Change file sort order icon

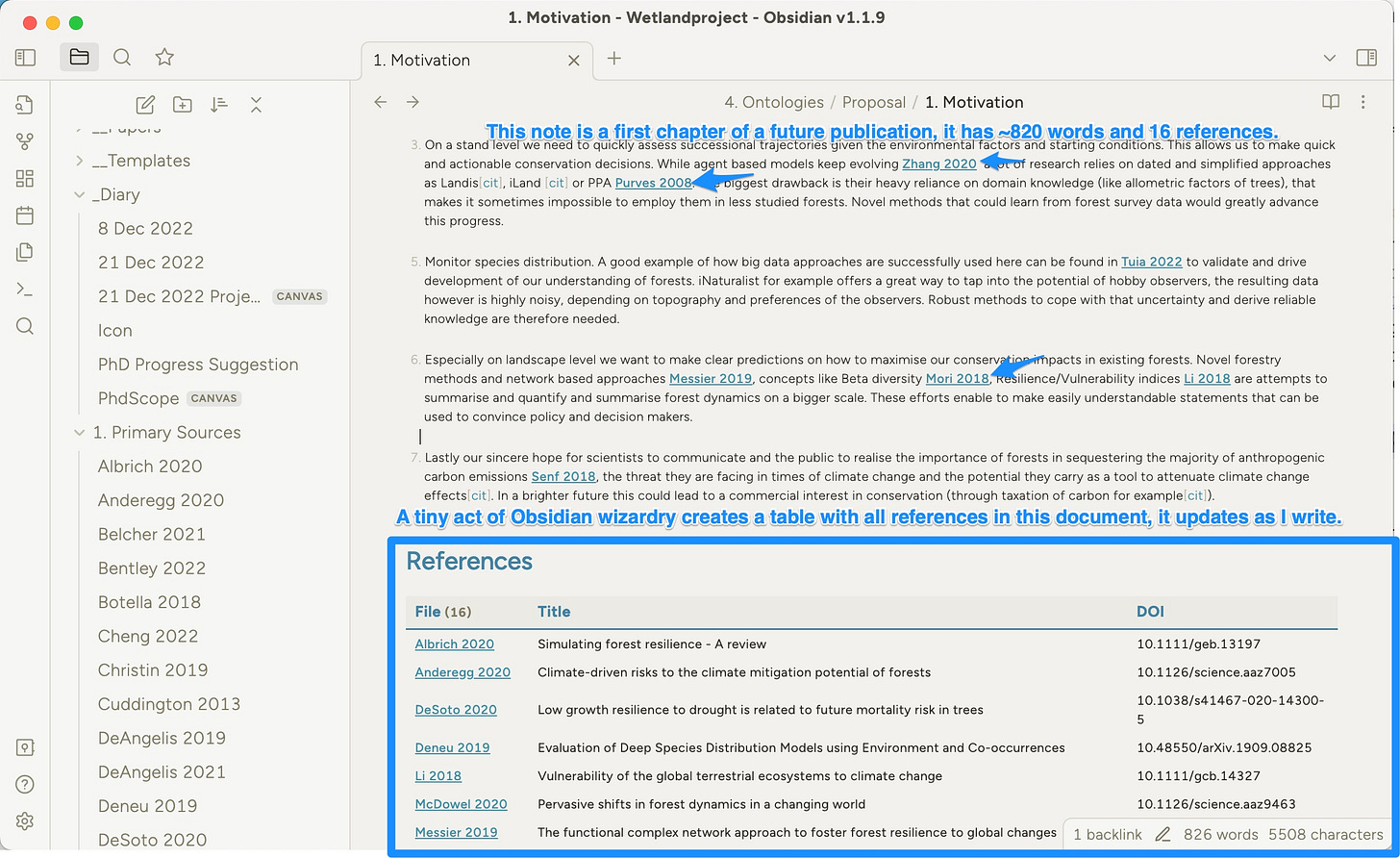(x=219, y=105)
